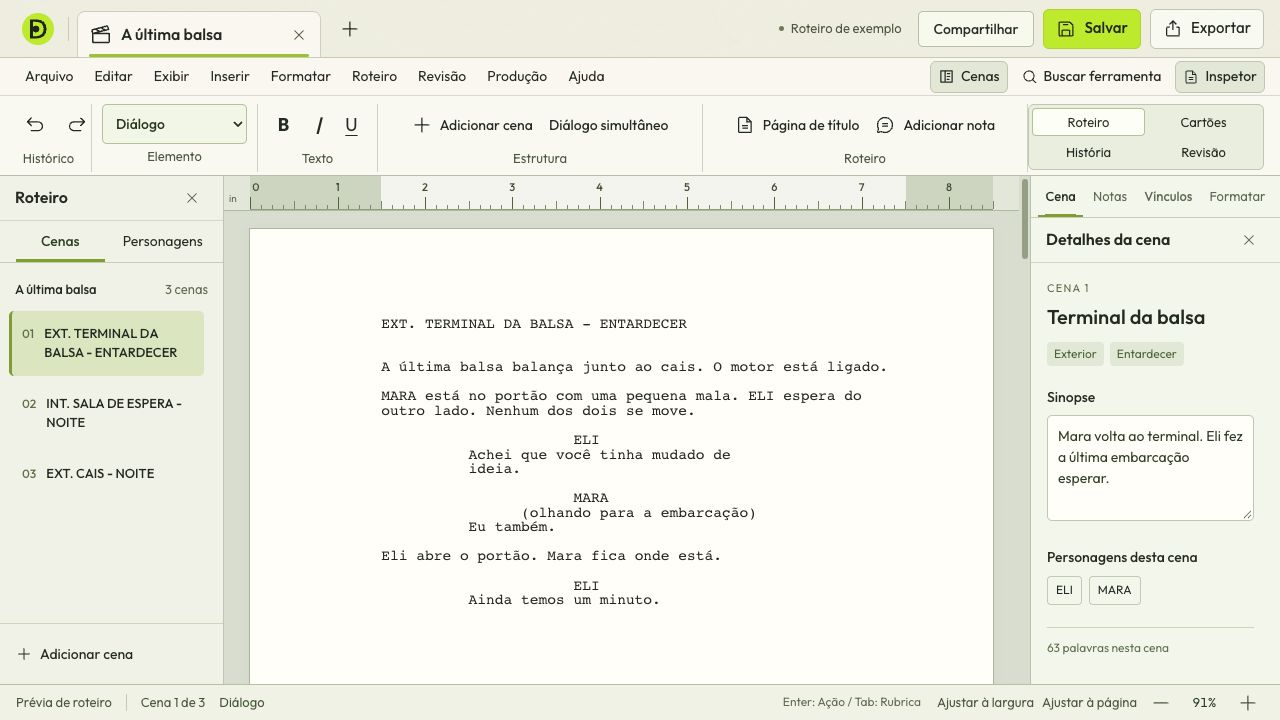Open the Diálogo element dropdown

(x=174, y=124)
